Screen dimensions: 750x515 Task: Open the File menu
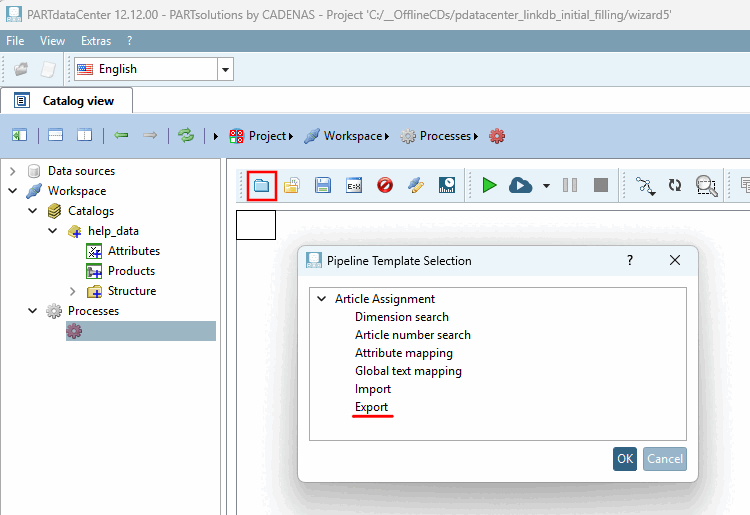[x=15, y=41]
